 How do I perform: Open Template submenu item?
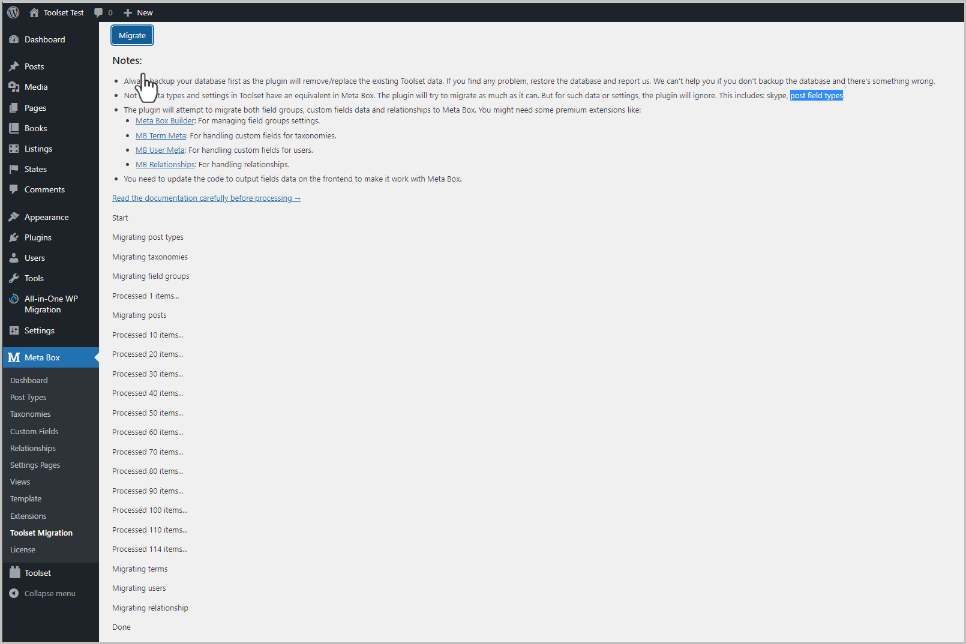(26, 499)
